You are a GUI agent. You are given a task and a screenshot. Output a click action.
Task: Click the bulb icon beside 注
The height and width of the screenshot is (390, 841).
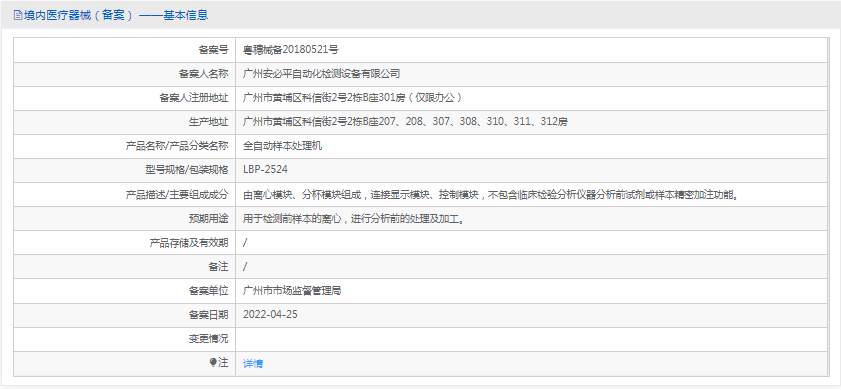pos(213,363)
